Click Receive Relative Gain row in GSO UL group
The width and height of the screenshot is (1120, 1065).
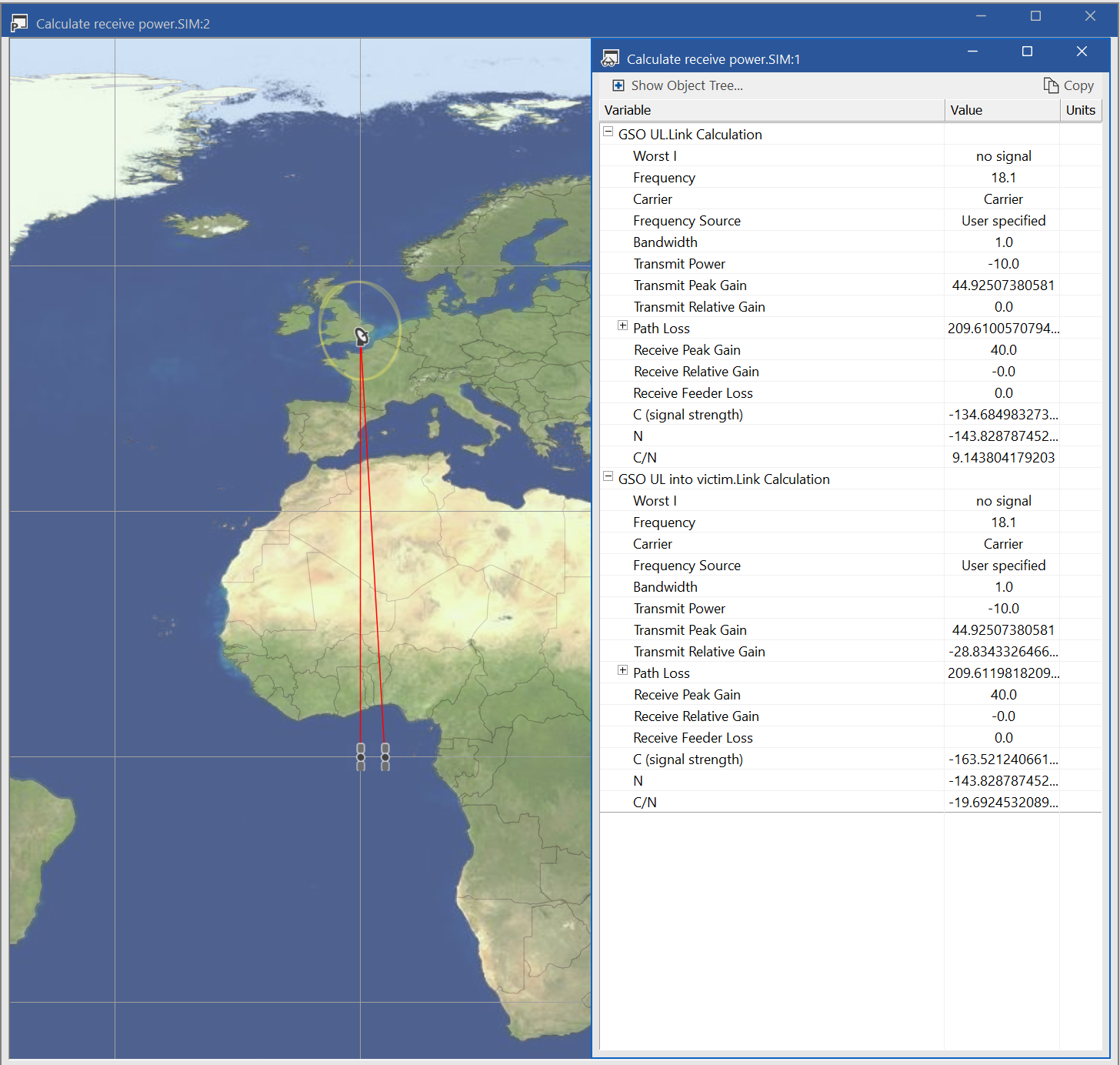850,371
